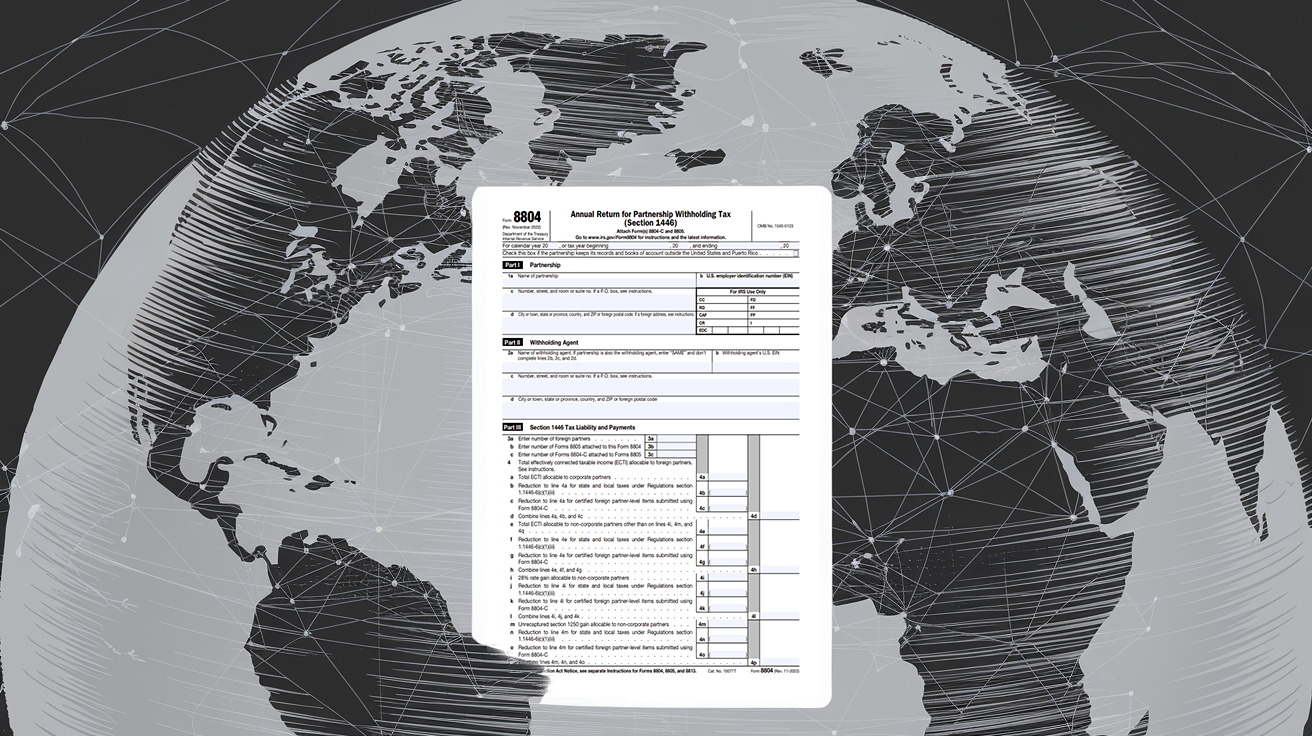Click the Part III black section marker
Screen dimensions: 1312x736
pos(513,427)
